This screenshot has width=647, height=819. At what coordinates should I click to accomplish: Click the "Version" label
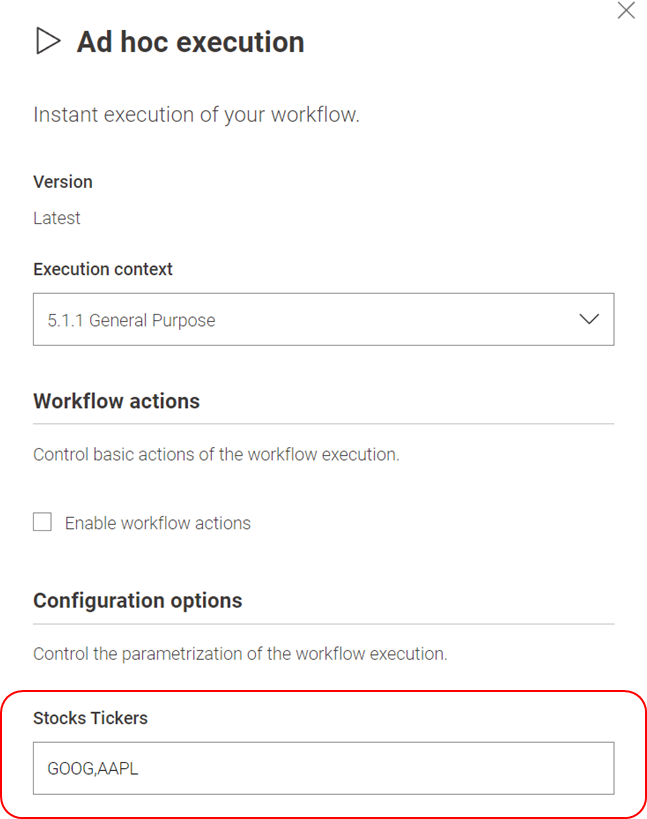pos(62,182)
